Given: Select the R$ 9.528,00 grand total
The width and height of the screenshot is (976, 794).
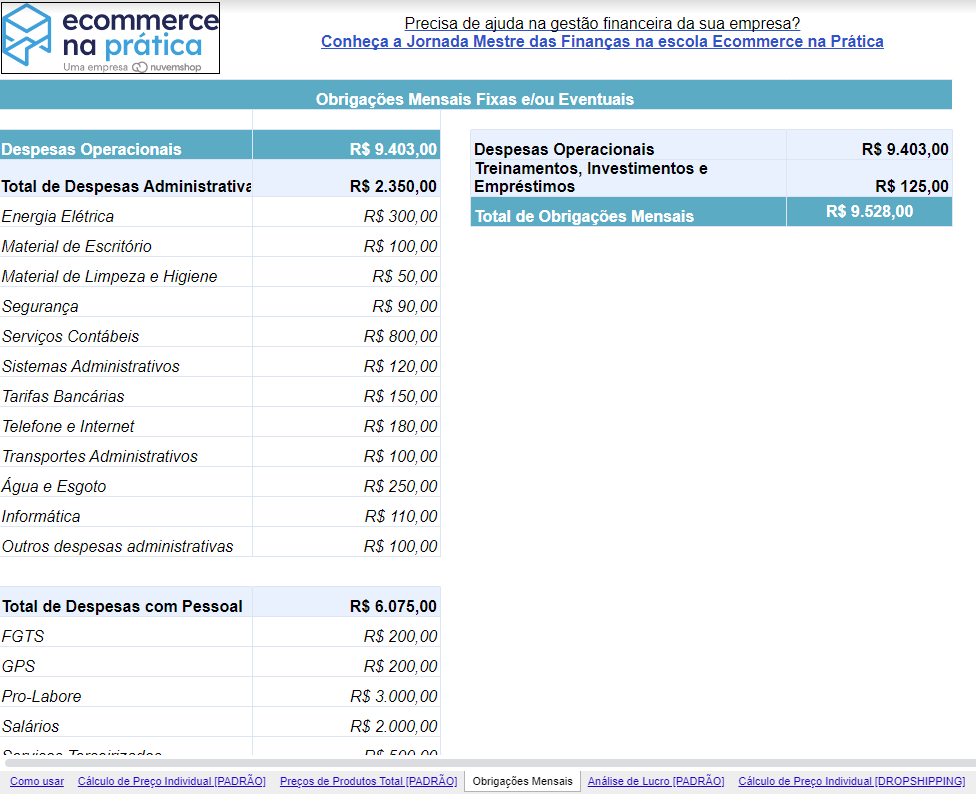Looking at the screenshot, I should (x=870, y=212).
